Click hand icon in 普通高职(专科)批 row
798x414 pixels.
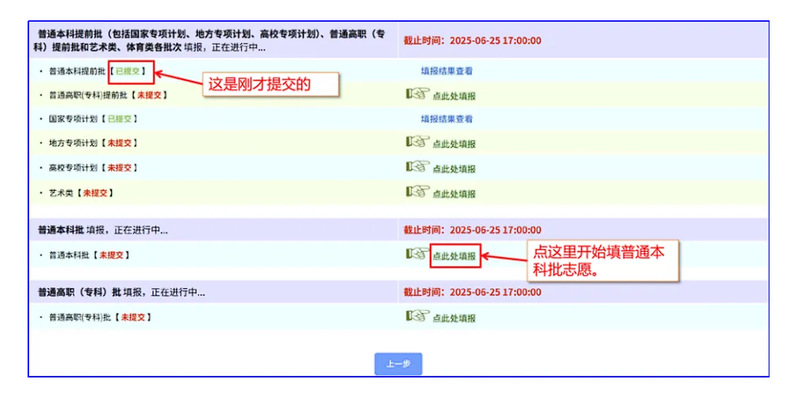point(416,316)
